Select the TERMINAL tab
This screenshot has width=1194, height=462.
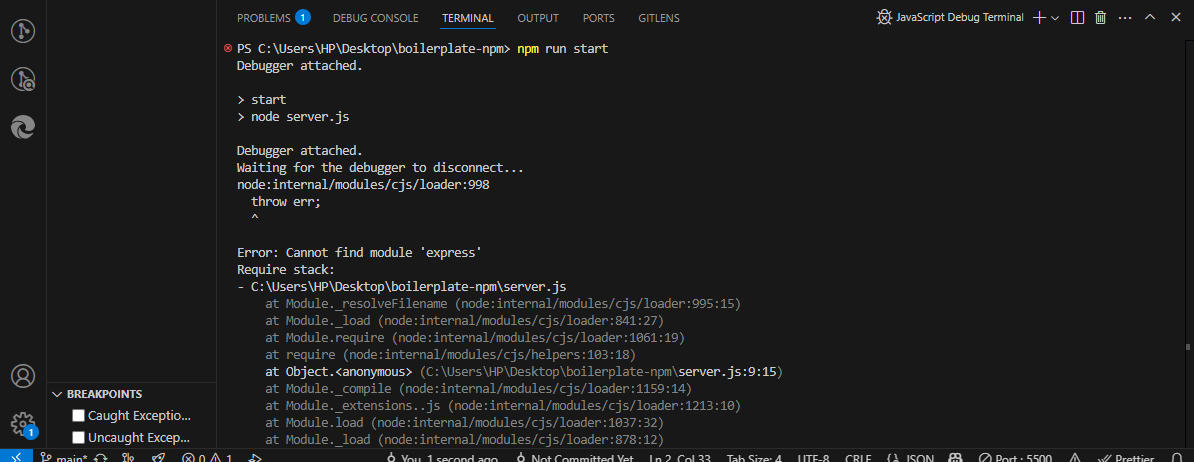[468, 18]
